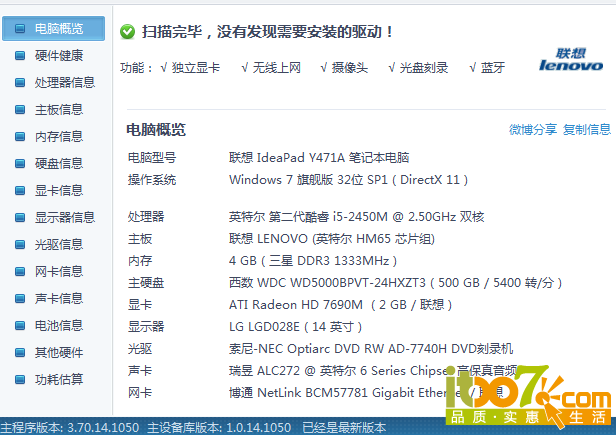
Task: Click 主设备库版本 1.0.14.1050 in status bar
Action: pos(219,427)
